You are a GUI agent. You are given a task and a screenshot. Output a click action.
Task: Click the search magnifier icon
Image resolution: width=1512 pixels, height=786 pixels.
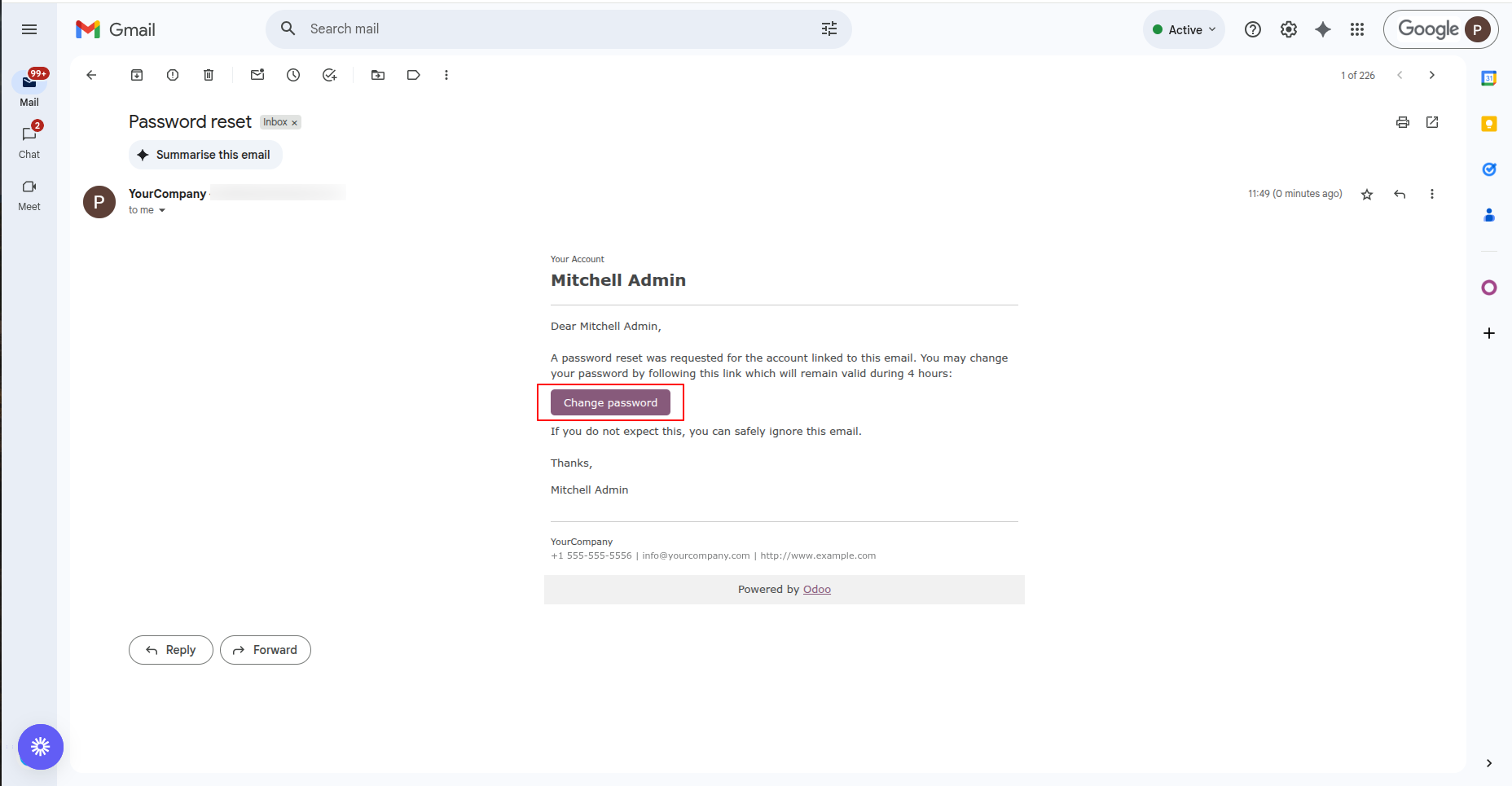tap(288, 29)
